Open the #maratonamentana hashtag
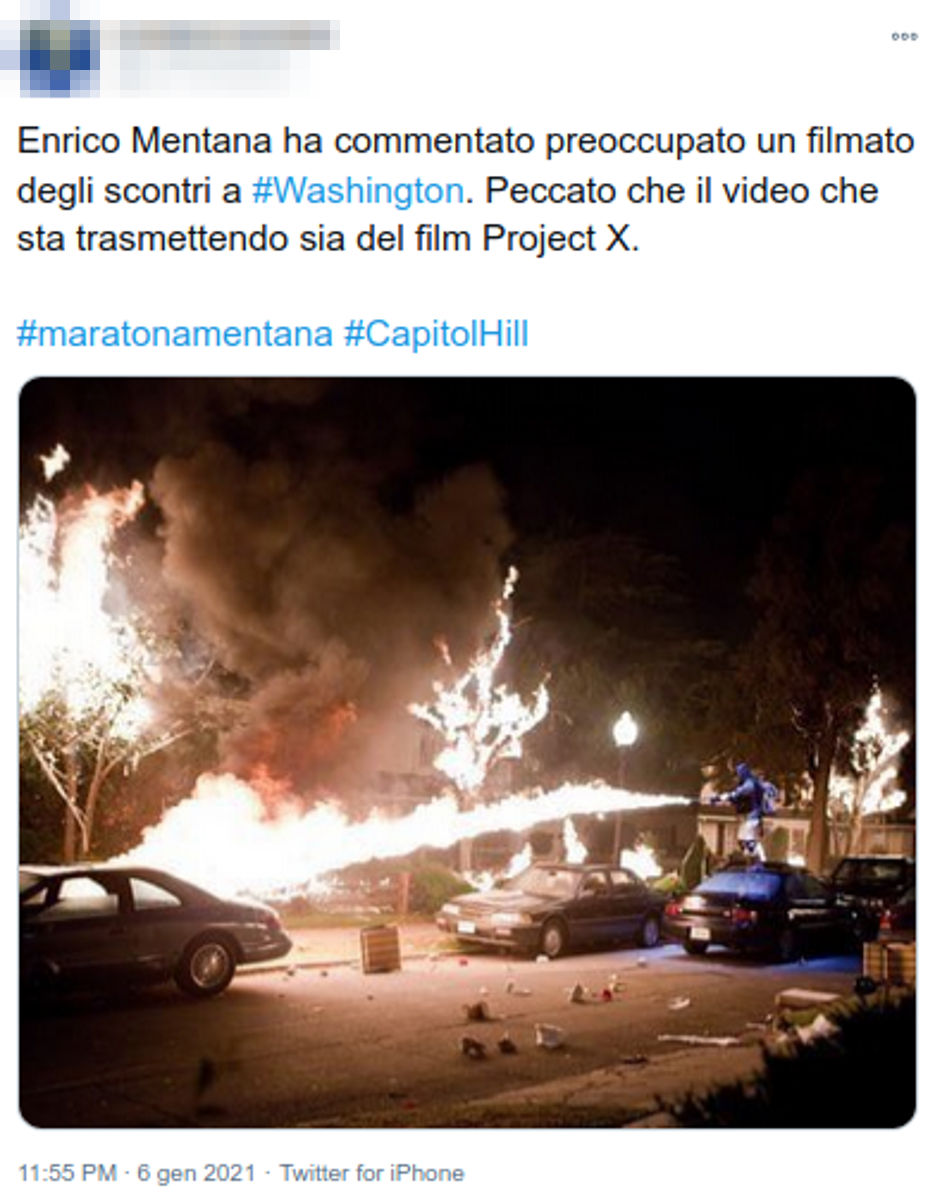Viewport: 935px width, 1200px height. click(x=174, y=334)
